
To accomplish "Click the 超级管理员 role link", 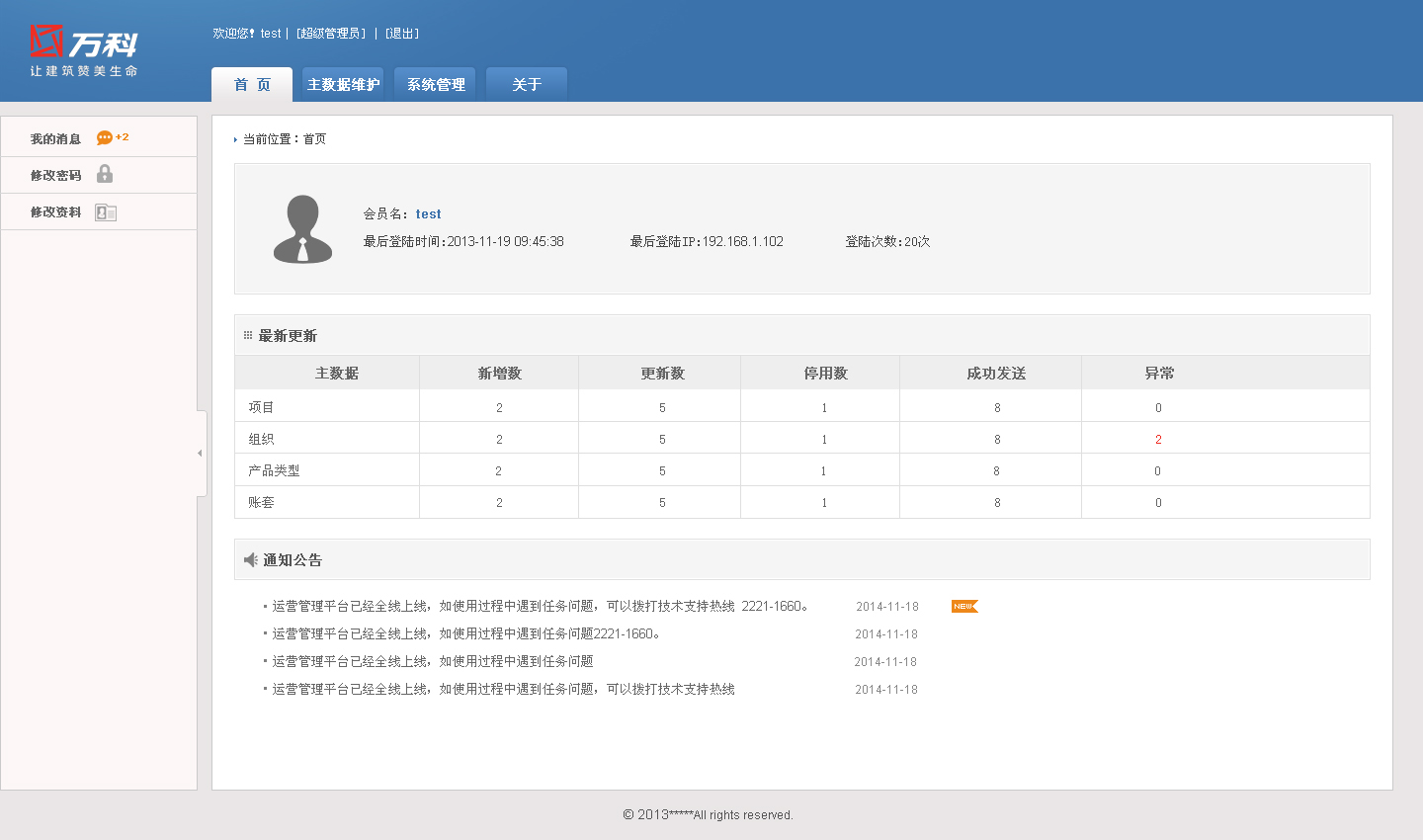I will pos(331,34).
